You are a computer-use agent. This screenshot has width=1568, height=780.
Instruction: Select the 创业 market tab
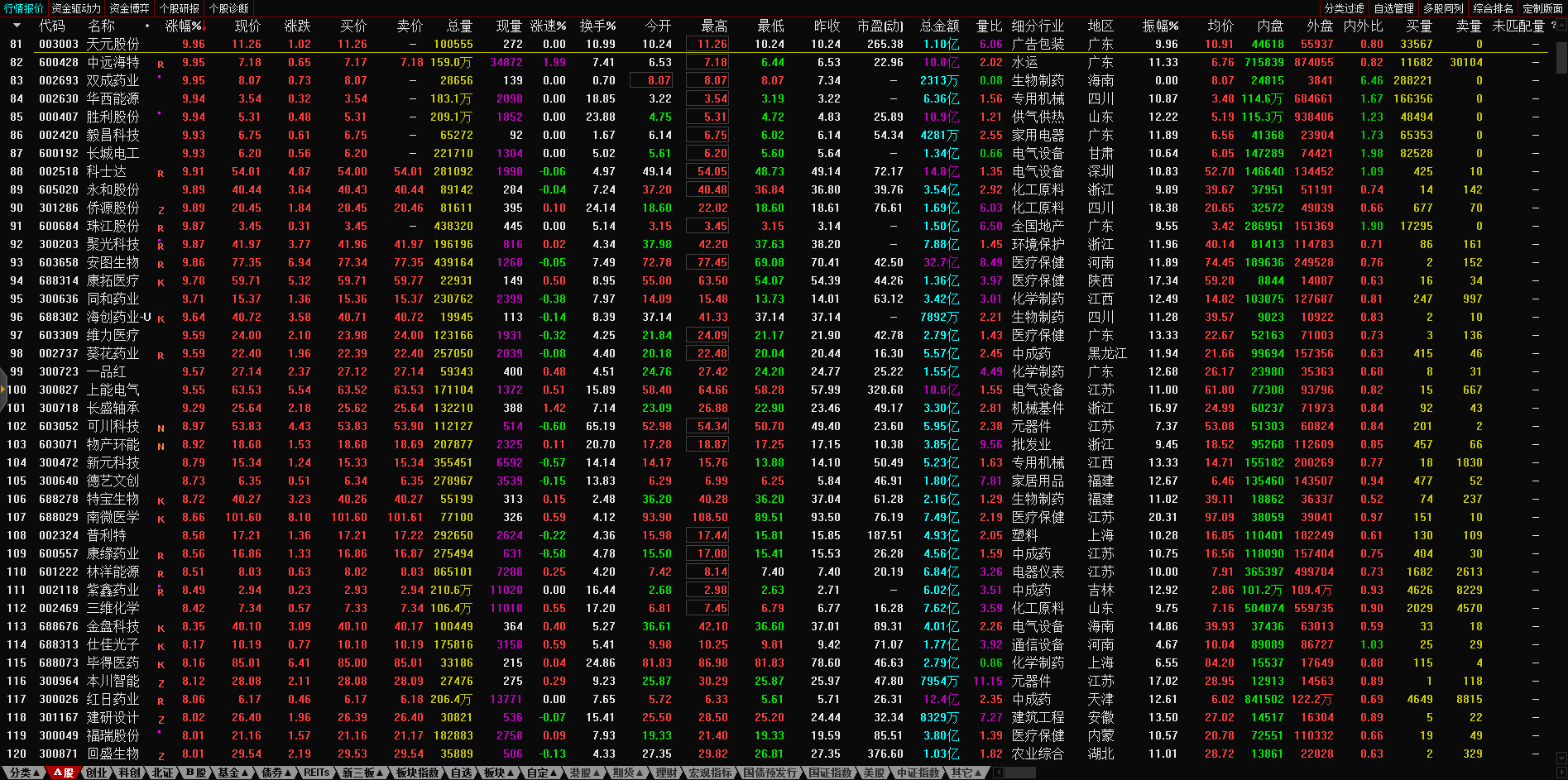pos(97,773)
